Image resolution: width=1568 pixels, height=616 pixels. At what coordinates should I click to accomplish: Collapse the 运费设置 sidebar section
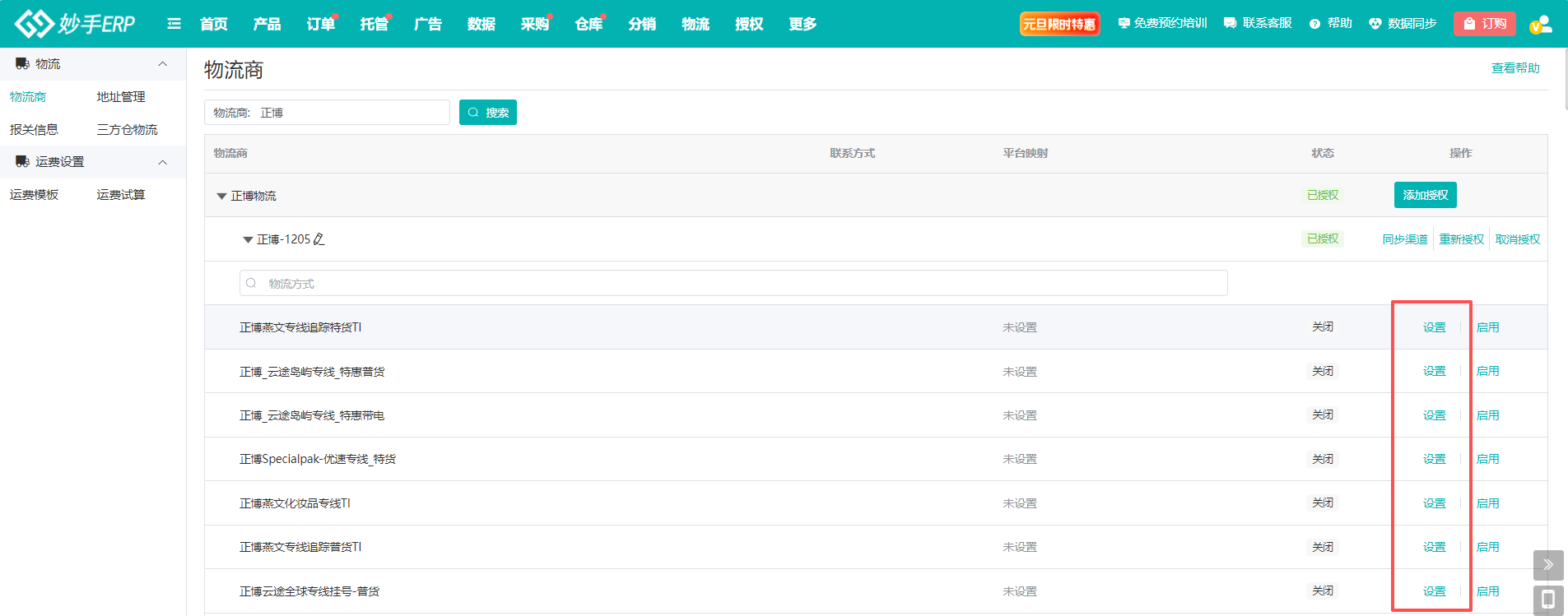162,162
